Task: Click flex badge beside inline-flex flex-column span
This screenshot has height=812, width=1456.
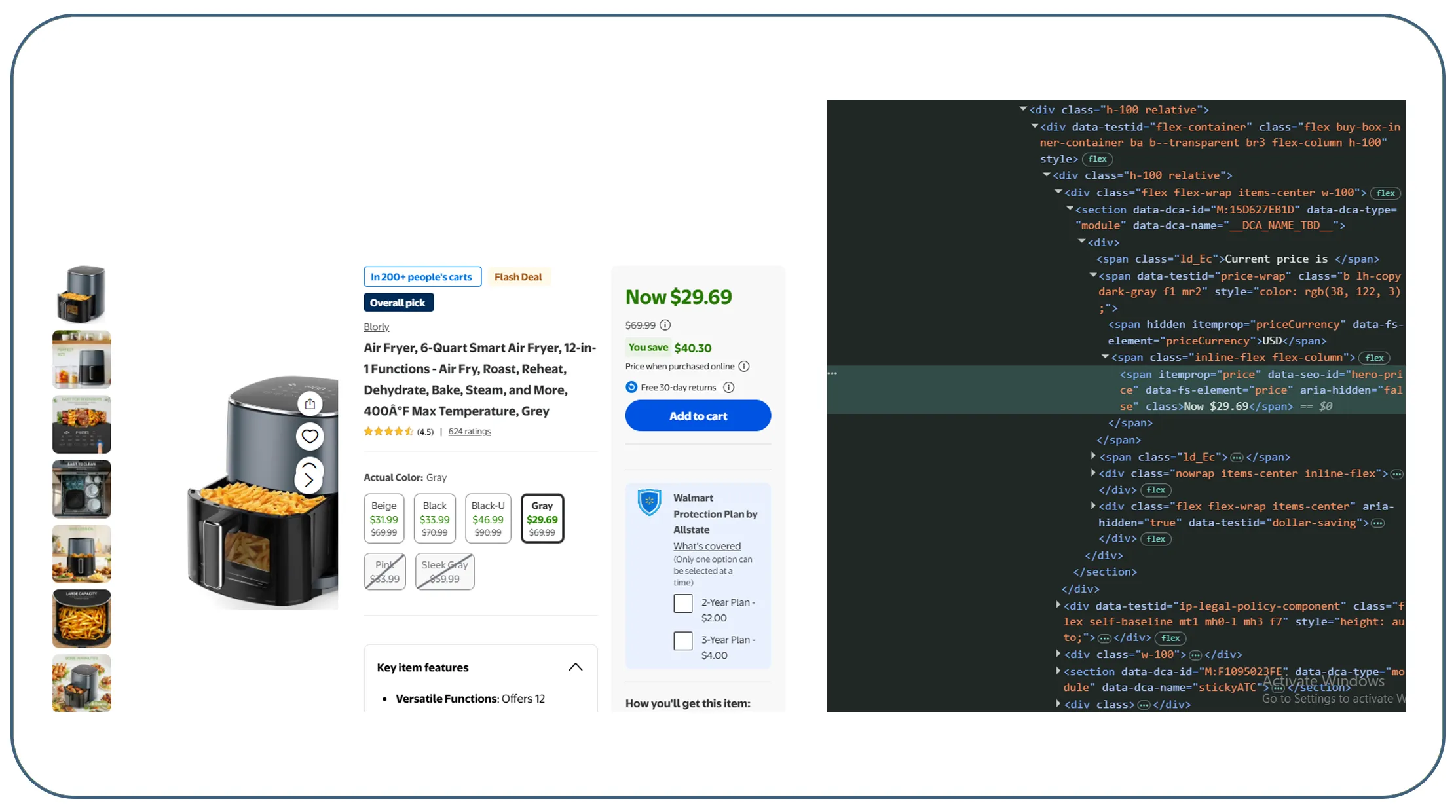Action: pos(1375,358)
